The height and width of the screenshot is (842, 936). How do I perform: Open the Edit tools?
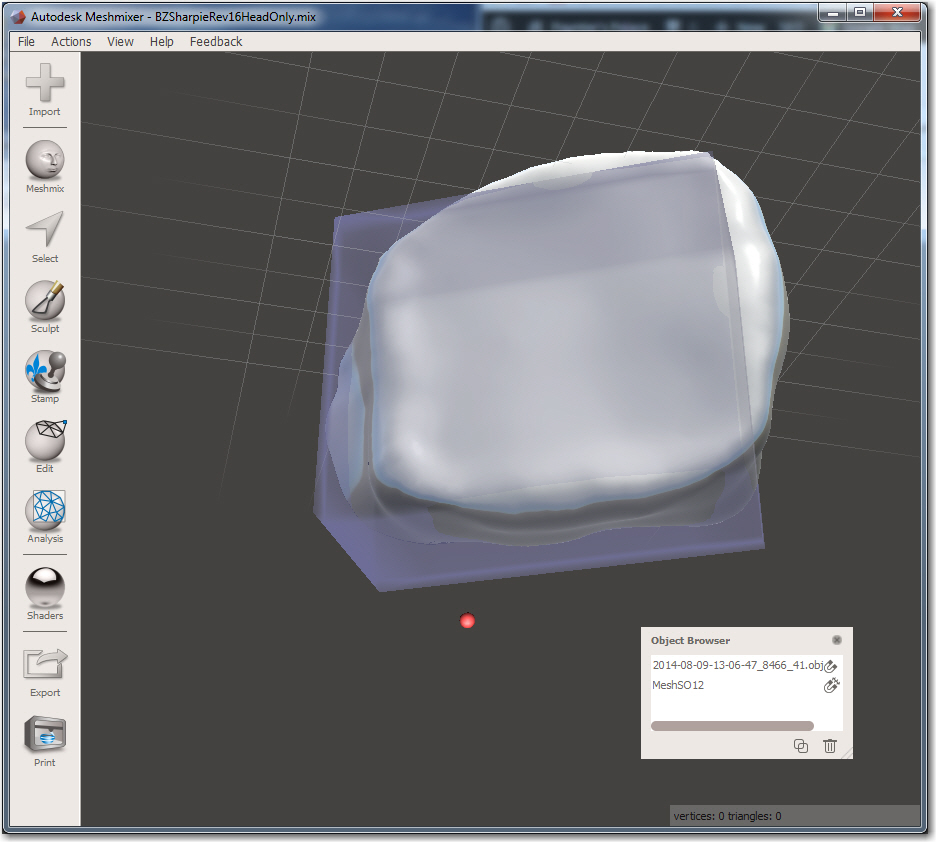(x=45, y=446)
